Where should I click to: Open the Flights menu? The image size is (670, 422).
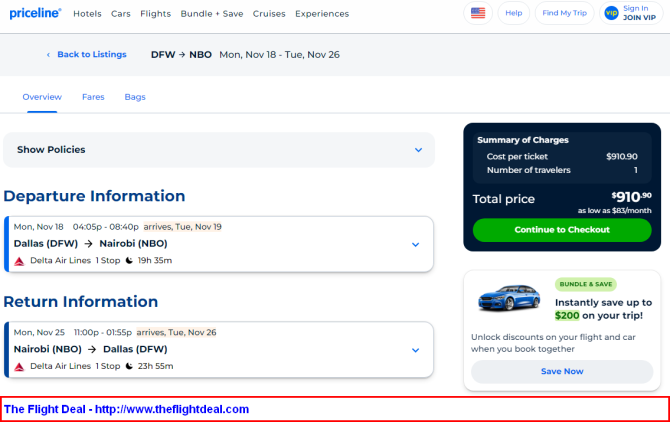click(x=156, y=14)
